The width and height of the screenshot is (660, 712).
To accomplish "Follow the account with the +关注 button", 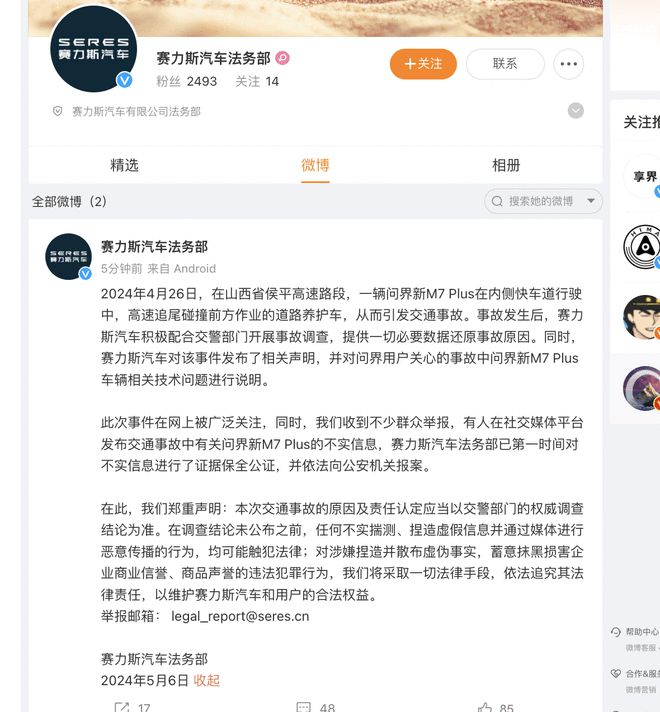I will pos(423,64).
